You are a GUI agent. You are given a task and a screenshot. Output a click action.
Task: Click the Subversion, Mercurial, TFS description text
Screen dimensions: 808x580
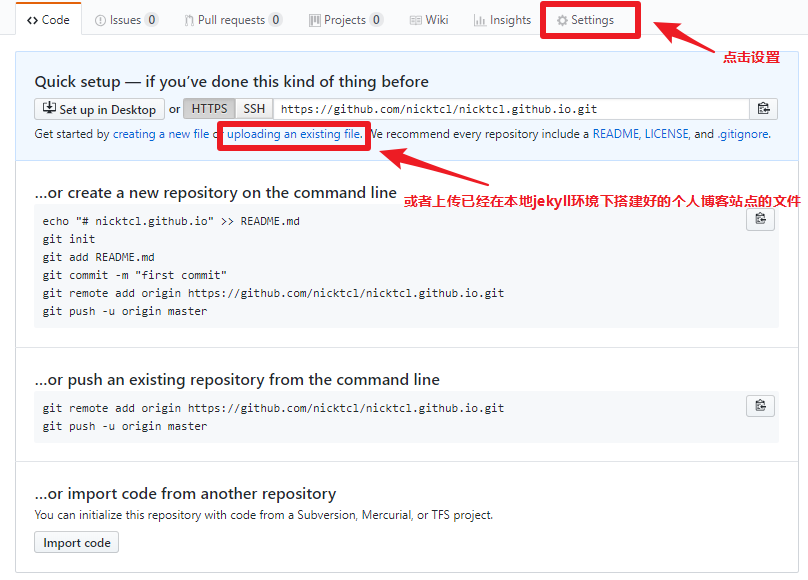264,515
